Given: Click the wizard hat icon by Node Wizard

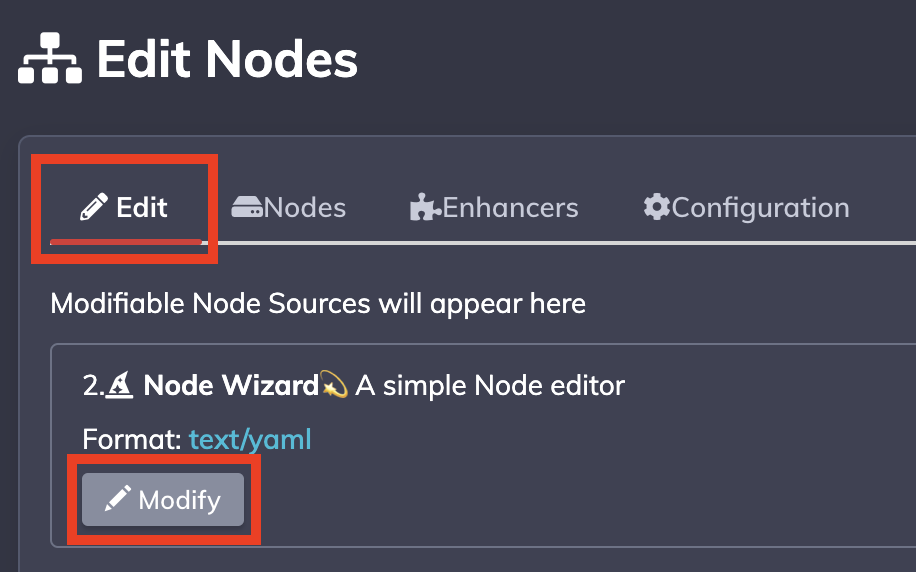Looking at the screenshot, I should [120, 385].
